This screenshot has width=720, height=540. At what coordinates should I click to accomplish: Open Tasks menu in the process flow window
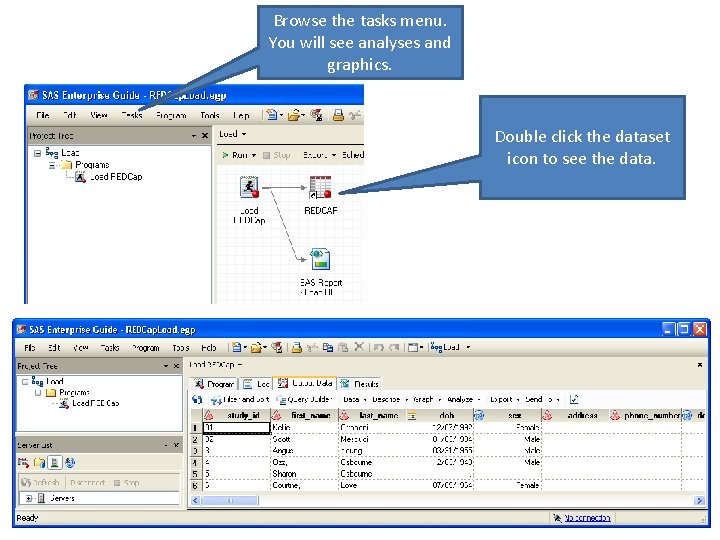(x=132, y=115)
